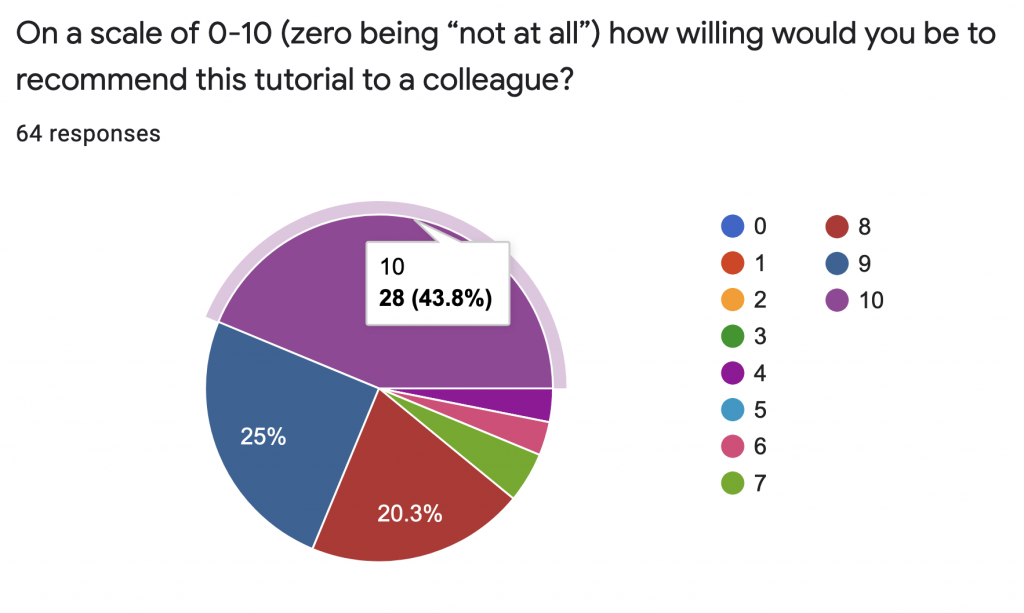Image resolution: width=1024 pixels, height=613 pixels.
Task: Select the green legend dot for 3
Action: (x=734, y=337)
